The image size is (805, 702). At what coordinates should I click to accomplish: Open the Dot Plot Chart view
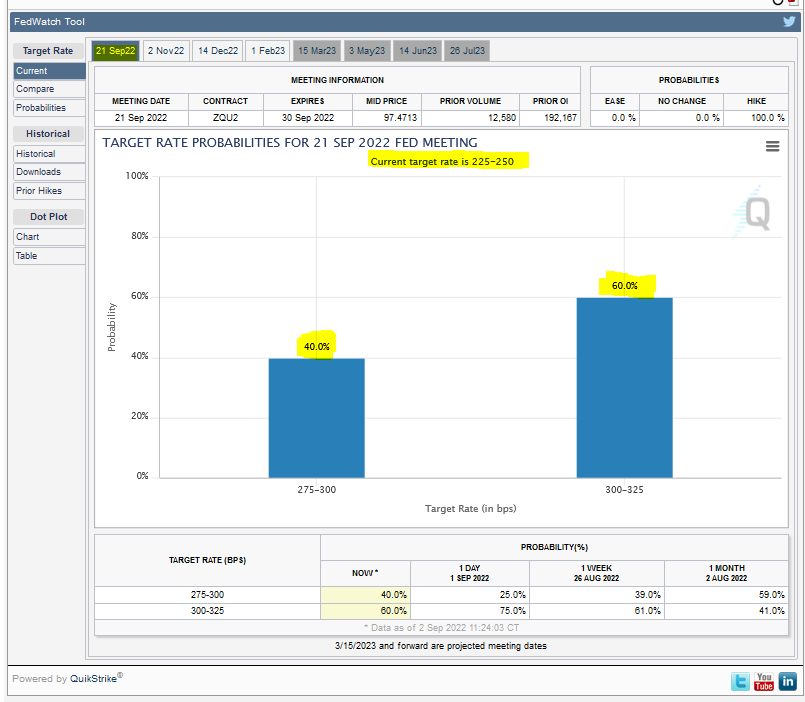click(x=49, y=237)
